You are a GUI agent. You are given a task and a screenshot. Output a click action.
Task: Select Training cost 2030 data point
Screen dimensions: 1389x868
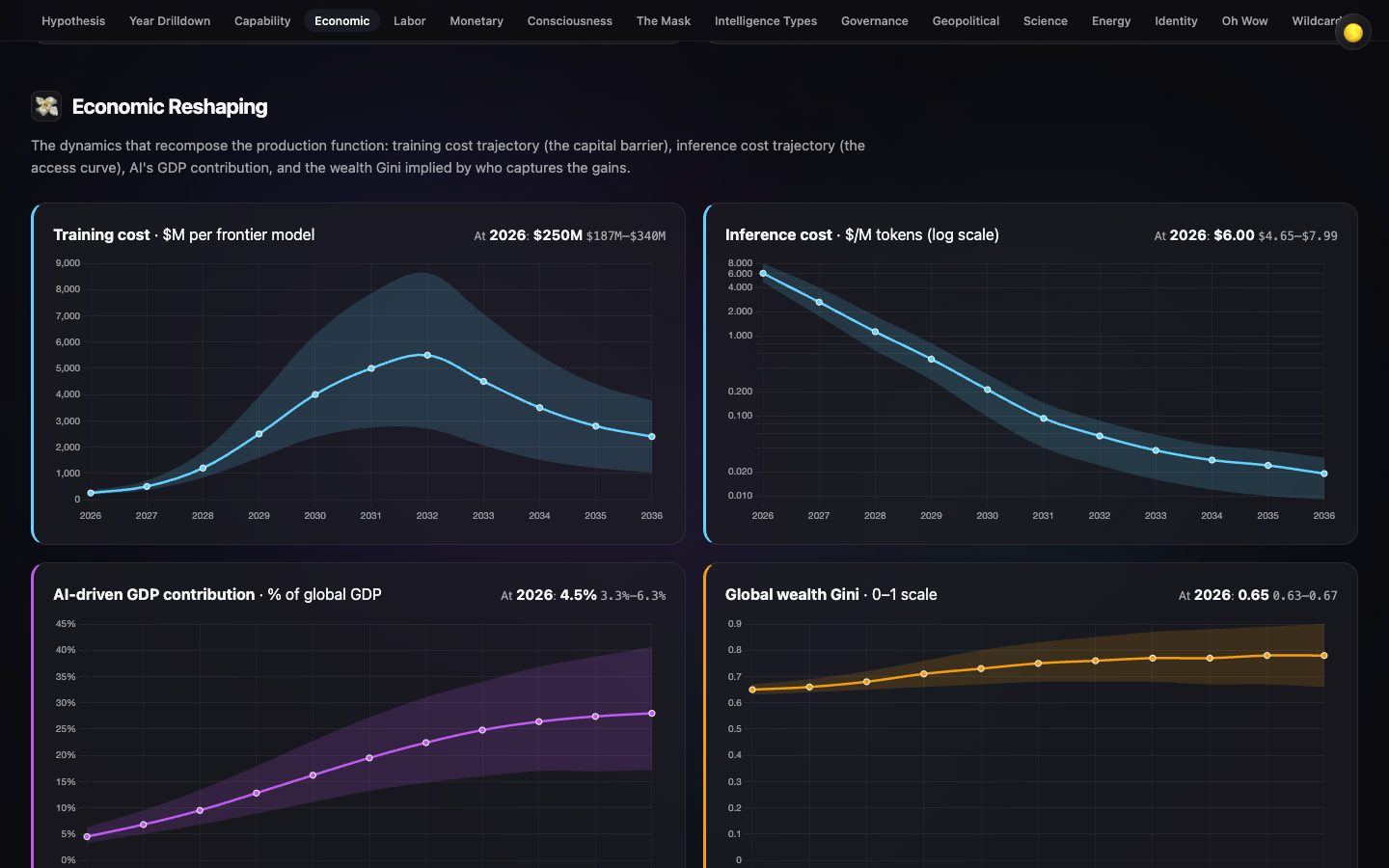315,394
